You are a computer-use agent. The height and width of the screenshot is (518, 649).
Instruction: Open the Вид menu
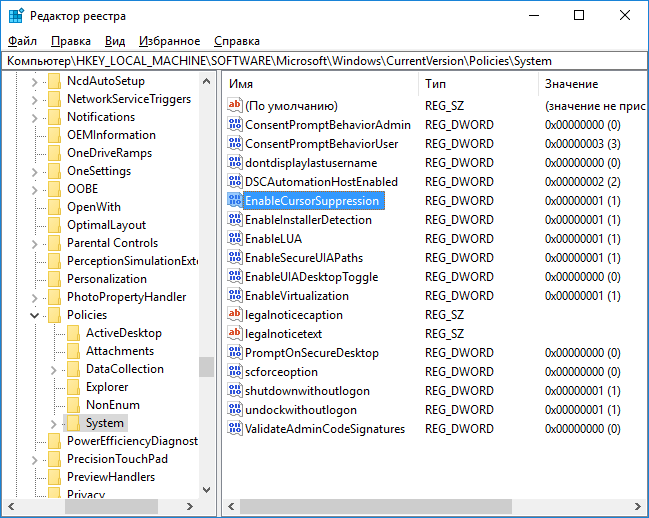(x=115, y=41)
